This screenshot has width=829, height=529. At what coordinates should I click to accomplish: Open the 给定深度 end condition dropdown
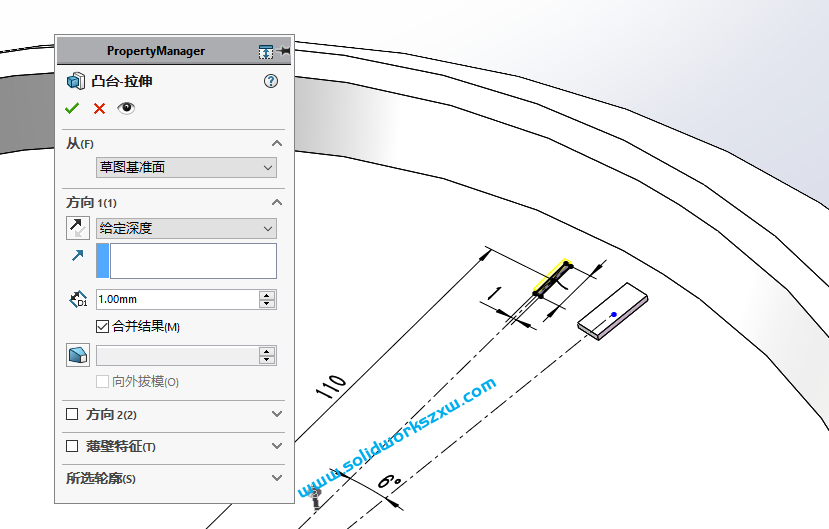[186, 228]
